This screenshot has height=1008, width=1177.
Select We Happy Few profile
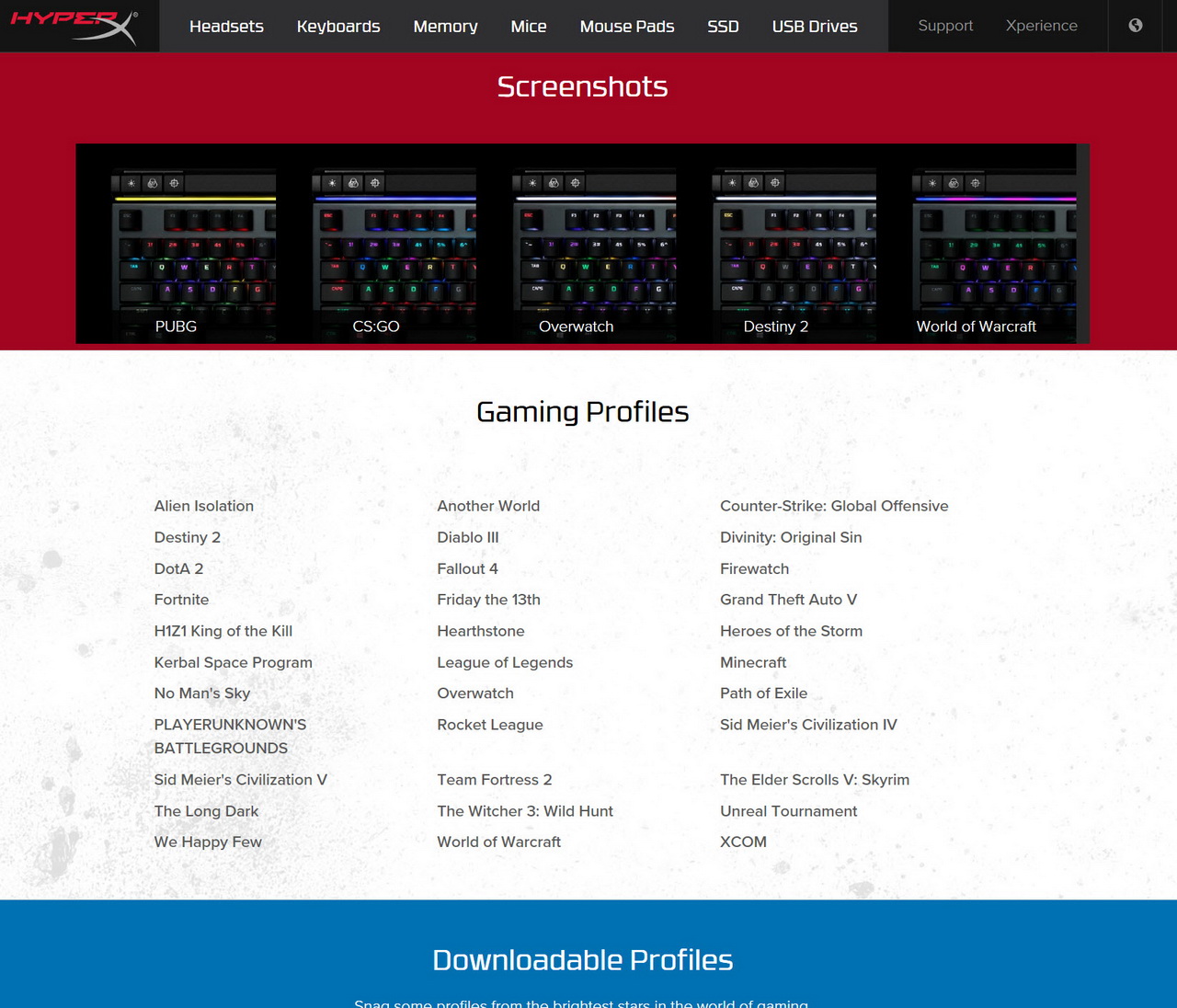[x=209, y=842]
